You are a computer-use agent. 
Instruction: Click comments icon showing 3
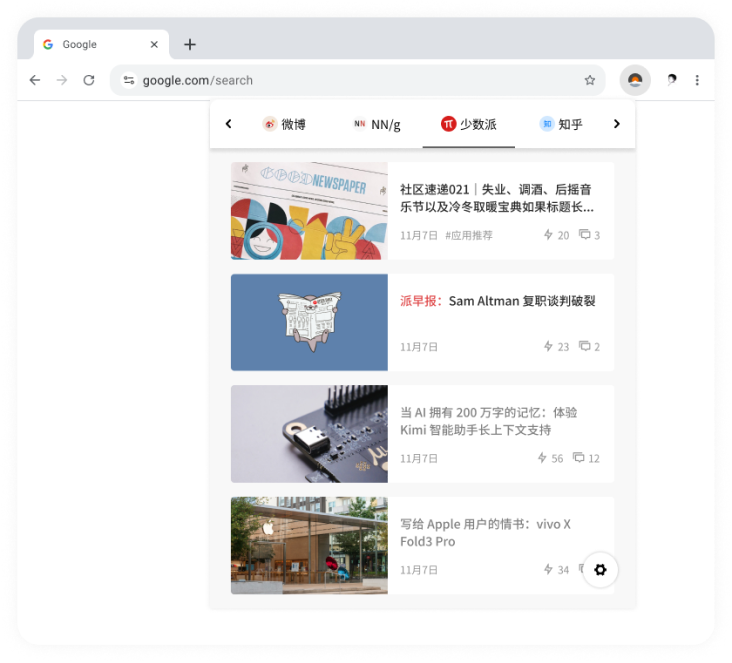tap(584, 234)
